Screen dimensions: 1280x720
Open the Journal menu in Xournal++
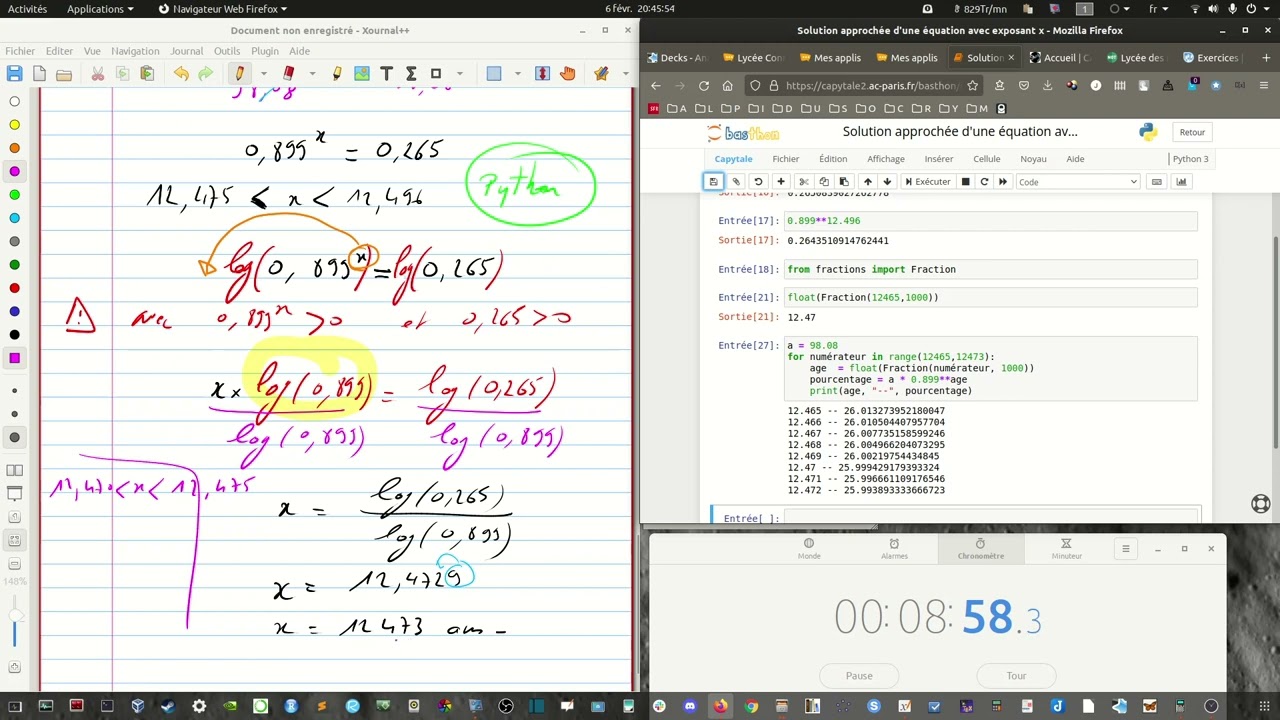(x=186, y=51)
